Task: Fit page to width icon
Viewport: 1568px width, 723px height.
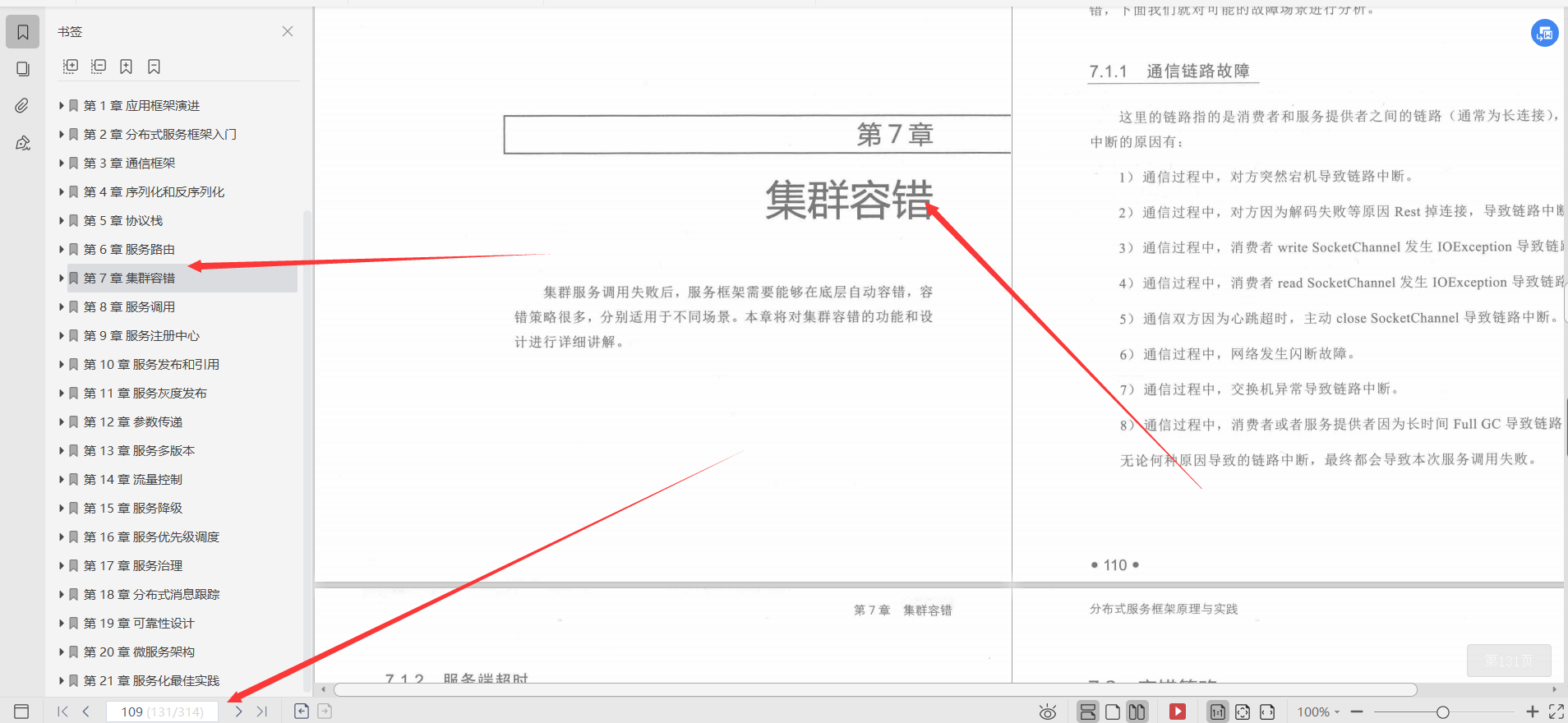Action: point(1267,711)
